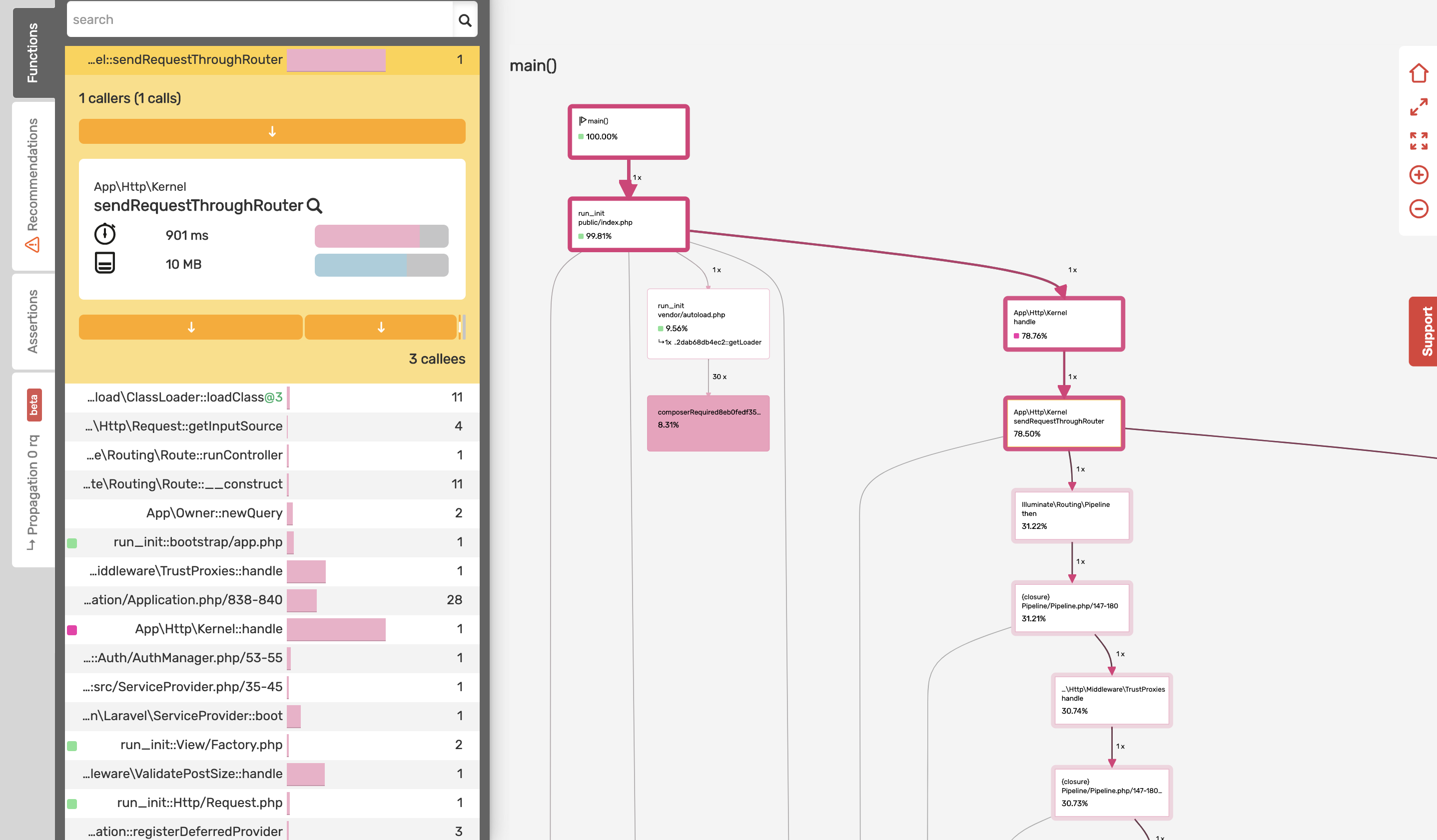Select App\Http\Kernel::handle function row

point(272,630)
